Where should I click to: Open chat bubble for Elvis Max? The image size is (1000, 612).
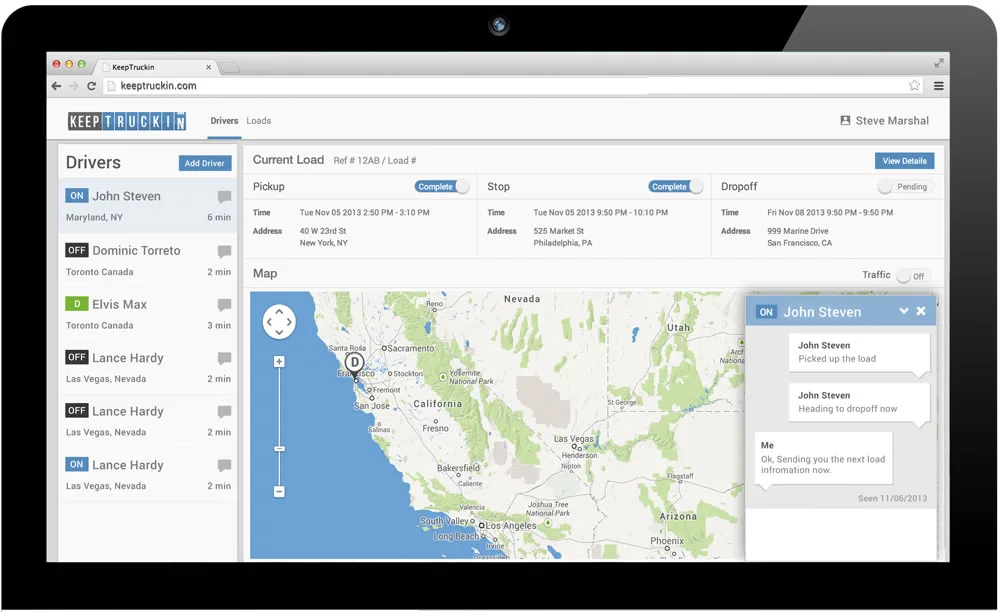click(x=224, y=305)
